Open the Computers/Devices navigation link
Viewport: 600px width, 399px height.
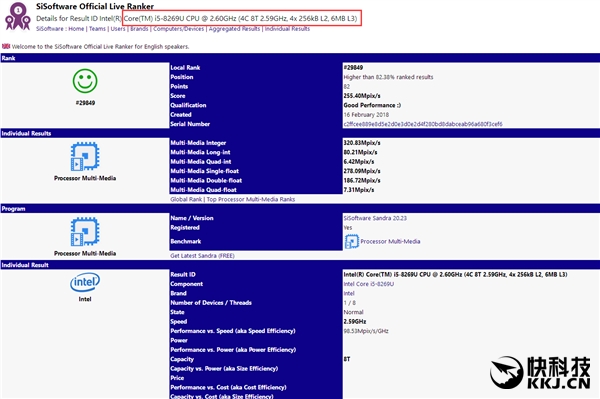point(179,29)
